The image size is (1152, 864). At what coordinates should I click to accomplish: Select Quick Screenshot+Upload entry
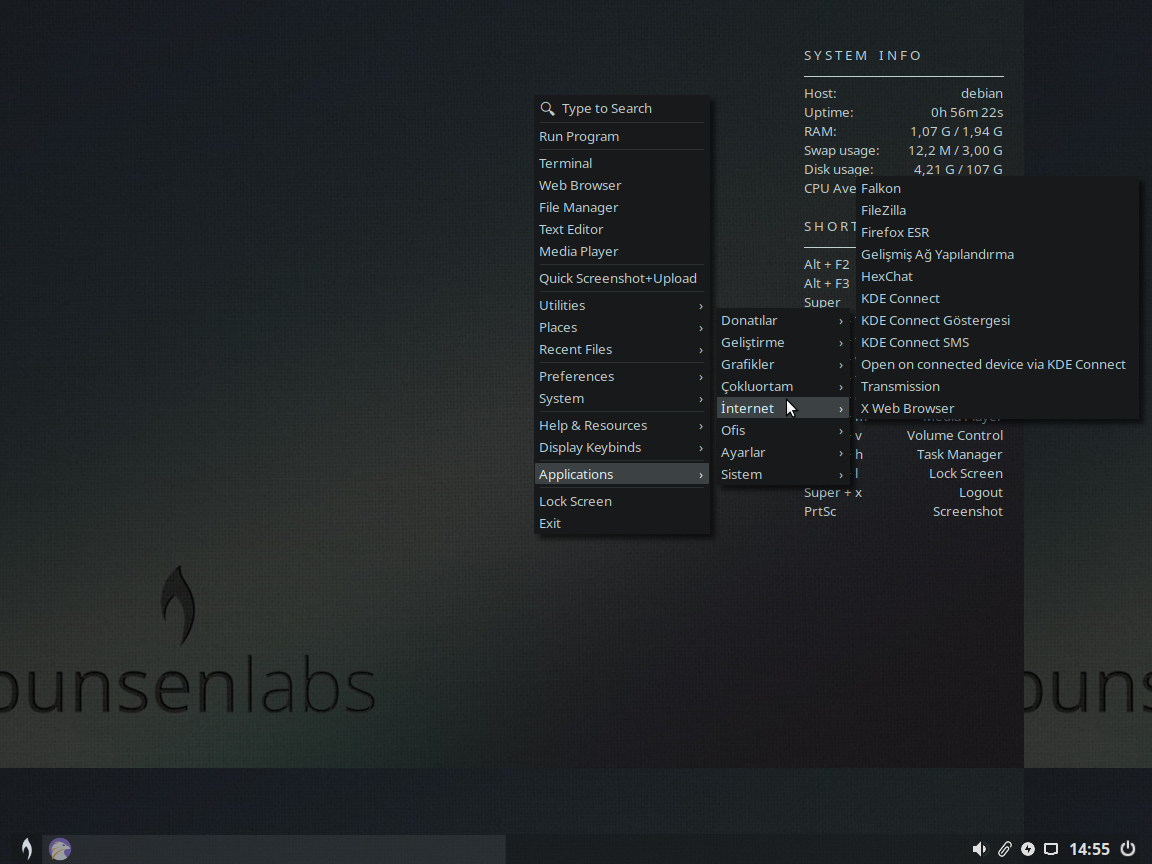[622, 278]
